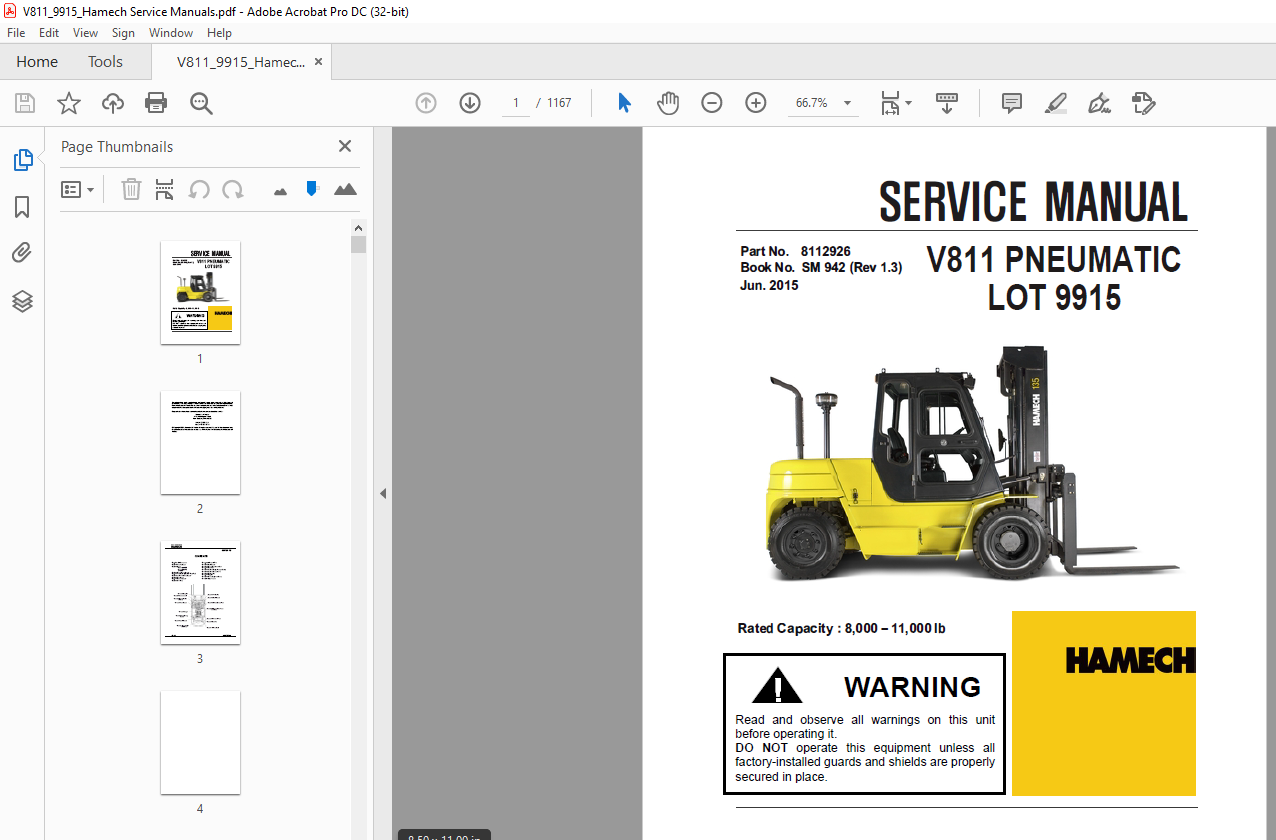This screenshot has width=1276, height=840.
Task: Open the File menu
Action: (x=16, y=33)
